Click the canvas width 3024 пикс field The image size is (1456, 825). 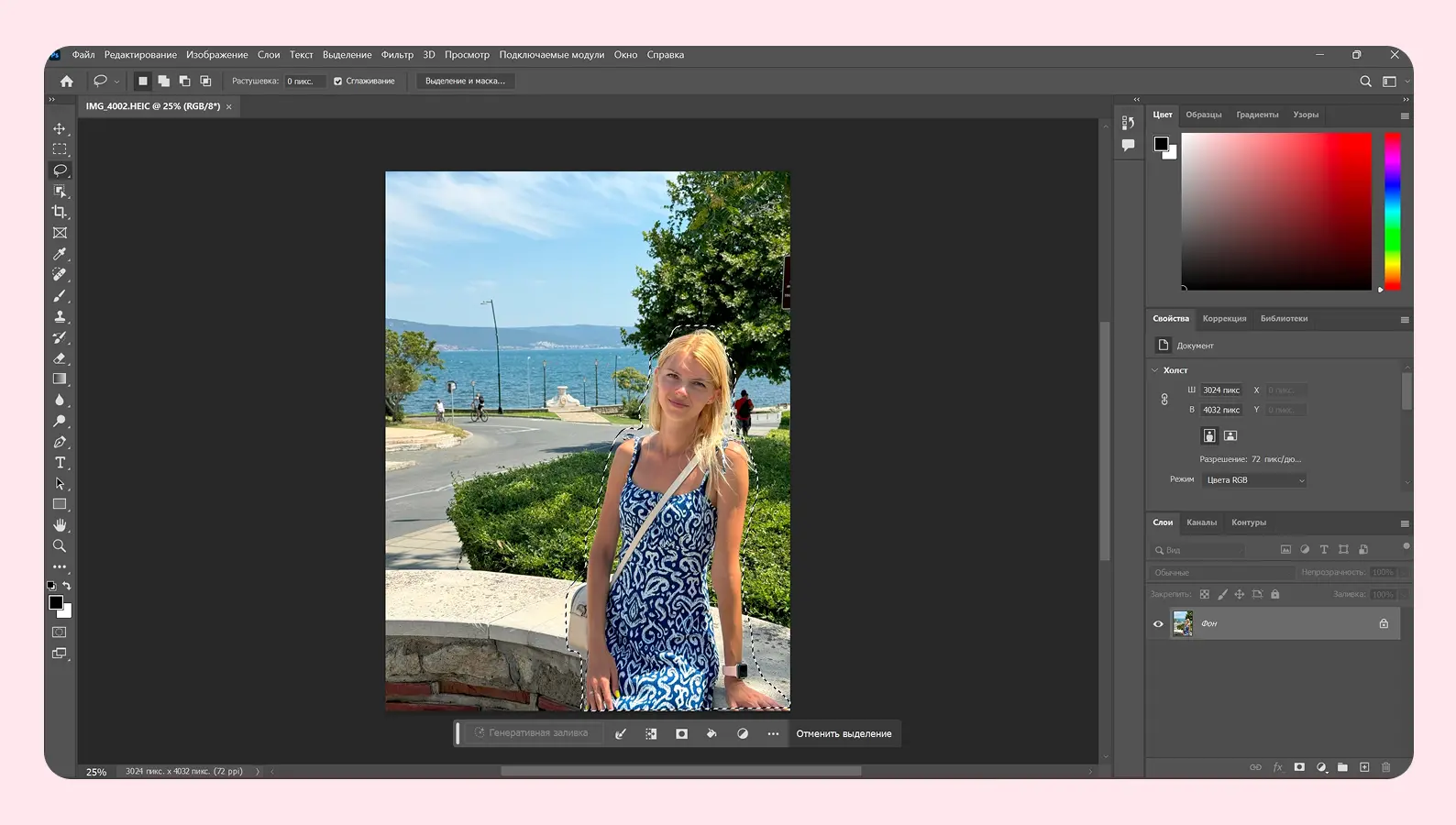[x=1222, y=390]
